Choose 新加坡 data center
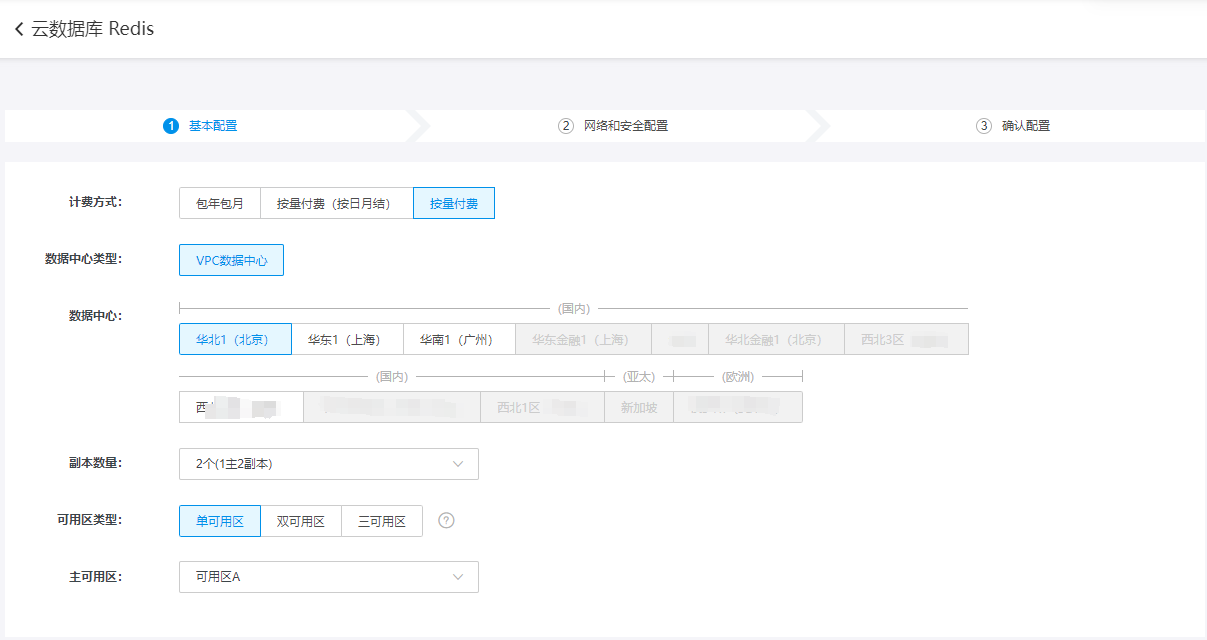 (x=639, y=407)
